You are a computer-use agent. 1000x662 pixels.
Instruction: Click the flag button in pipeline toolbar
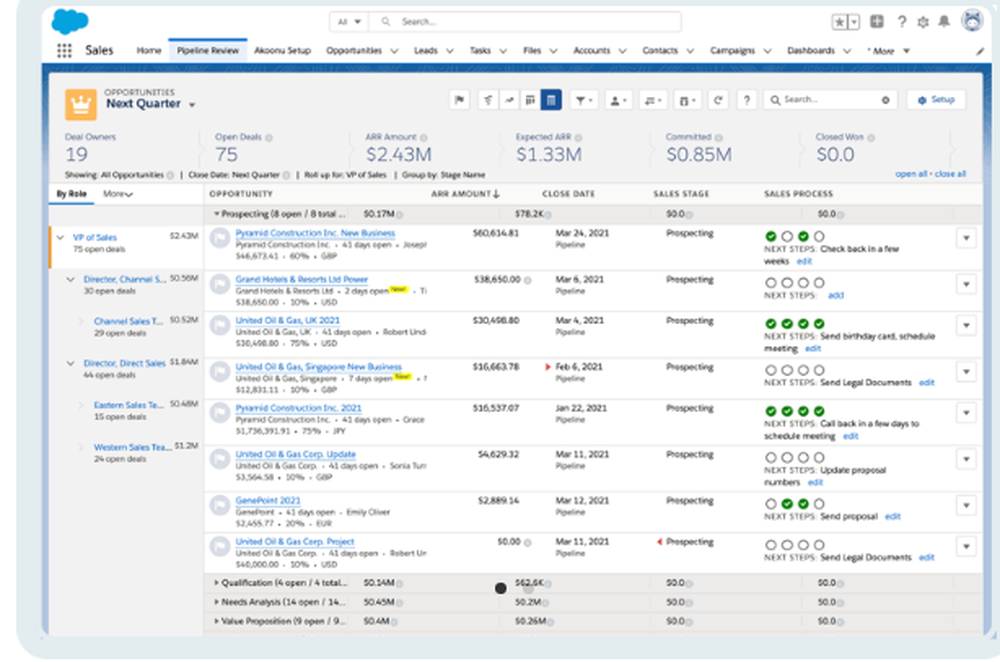pyautogui.click(x=459, y=99)
